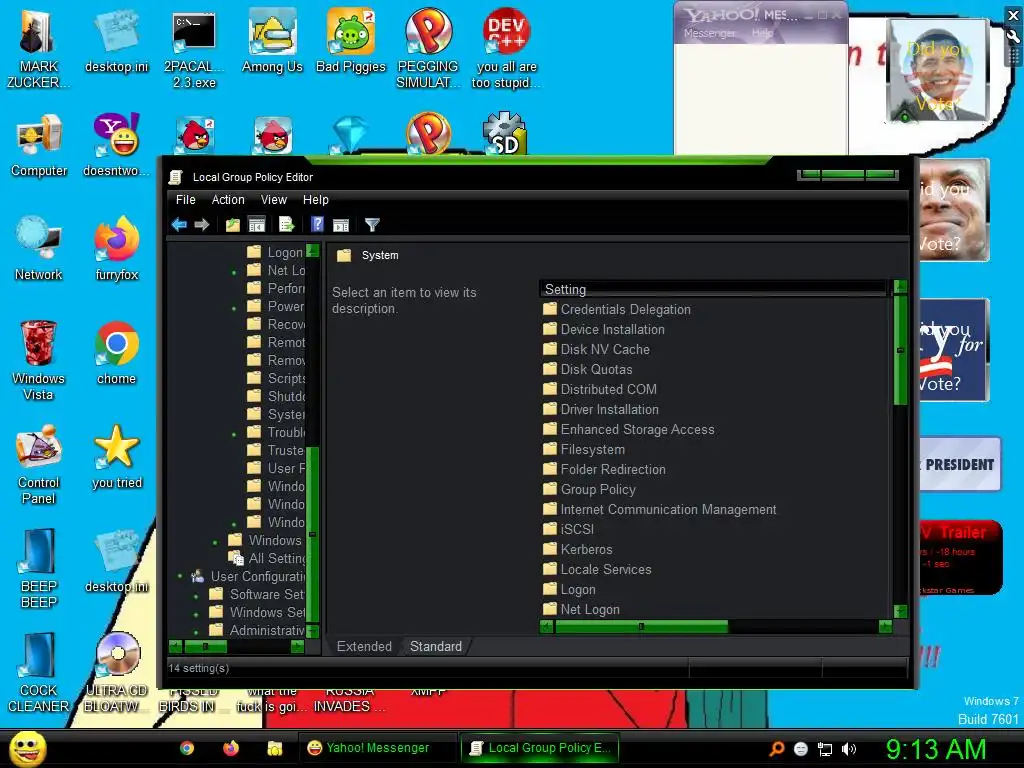Select the Credentials Delegation folder

point(617,310)
